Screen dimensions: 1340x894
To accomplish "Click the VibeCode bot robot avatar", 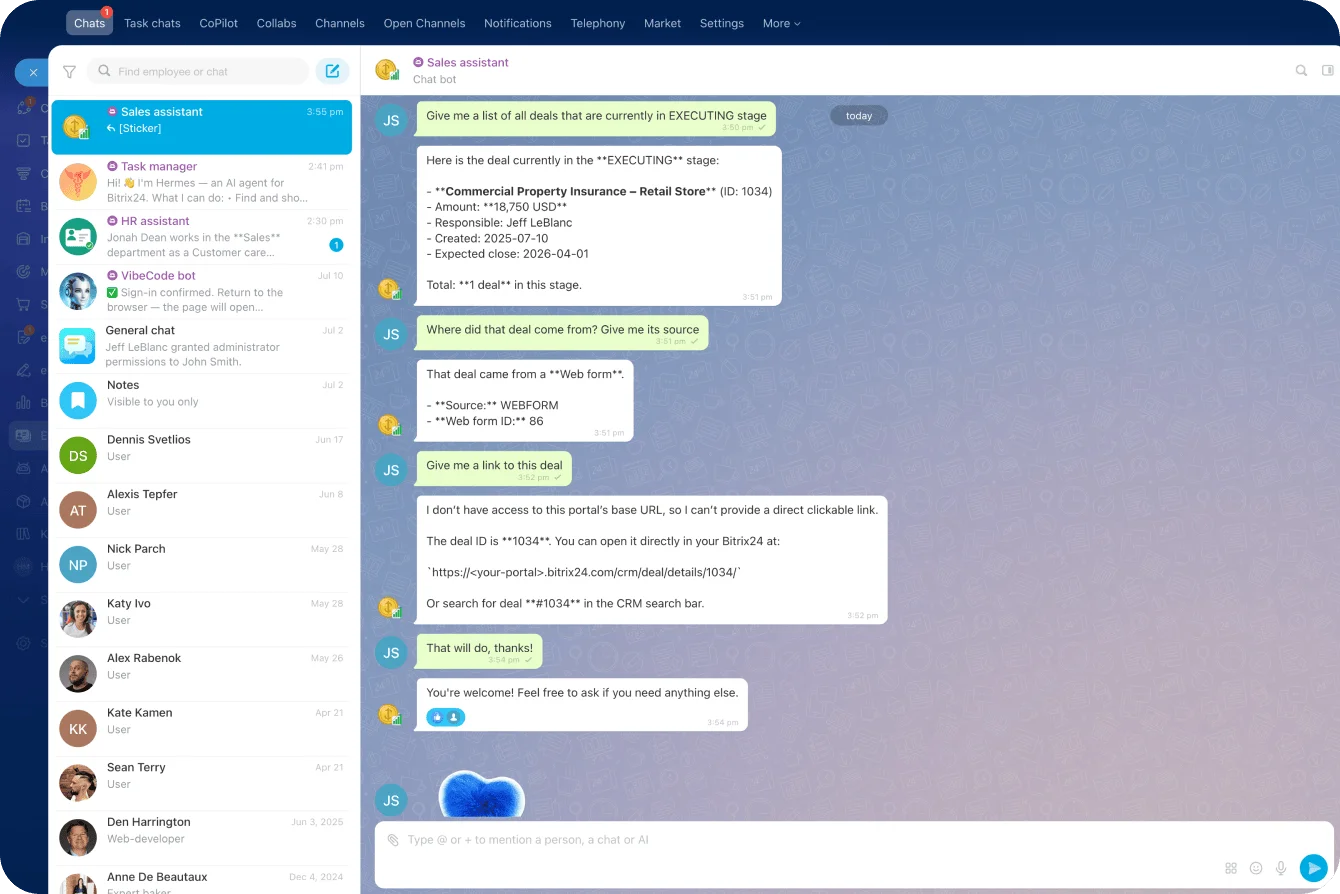I will (78, 291).
